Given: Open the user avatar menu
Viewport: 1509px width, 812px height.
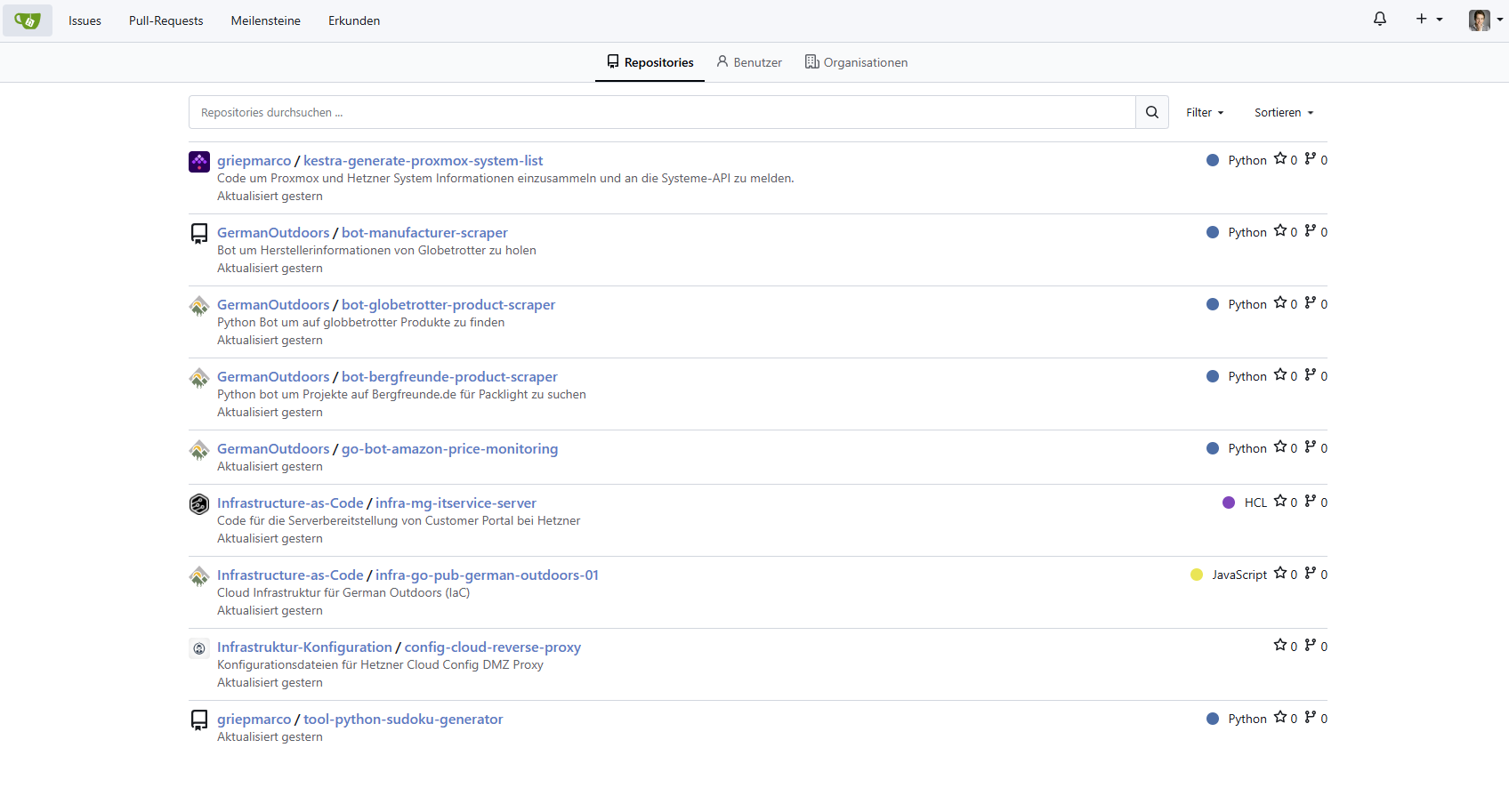Looking at the screenshot, I should click(1486, 20).
